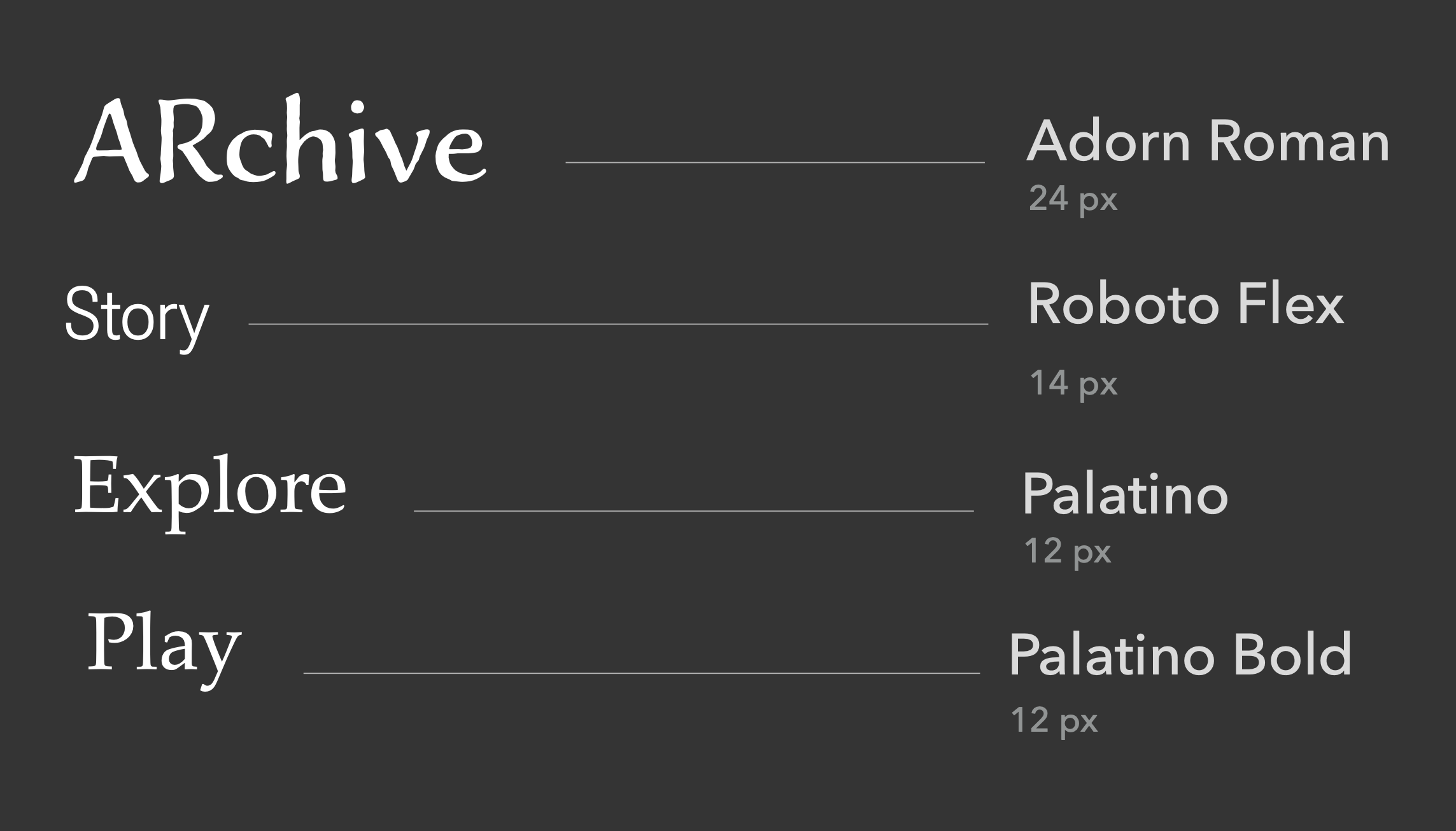Screen dimensions: 1456x831
Task: Select the Play sample text
Action: click(x=164, y=645)
